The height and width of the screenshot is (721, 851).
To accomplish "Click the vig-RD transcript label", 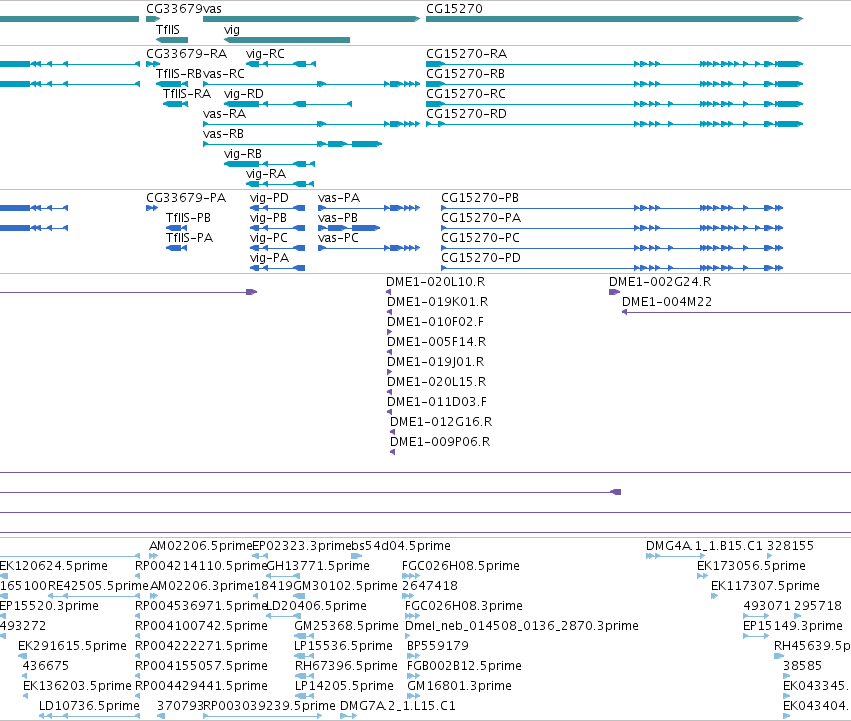I will tap(244, 94).
